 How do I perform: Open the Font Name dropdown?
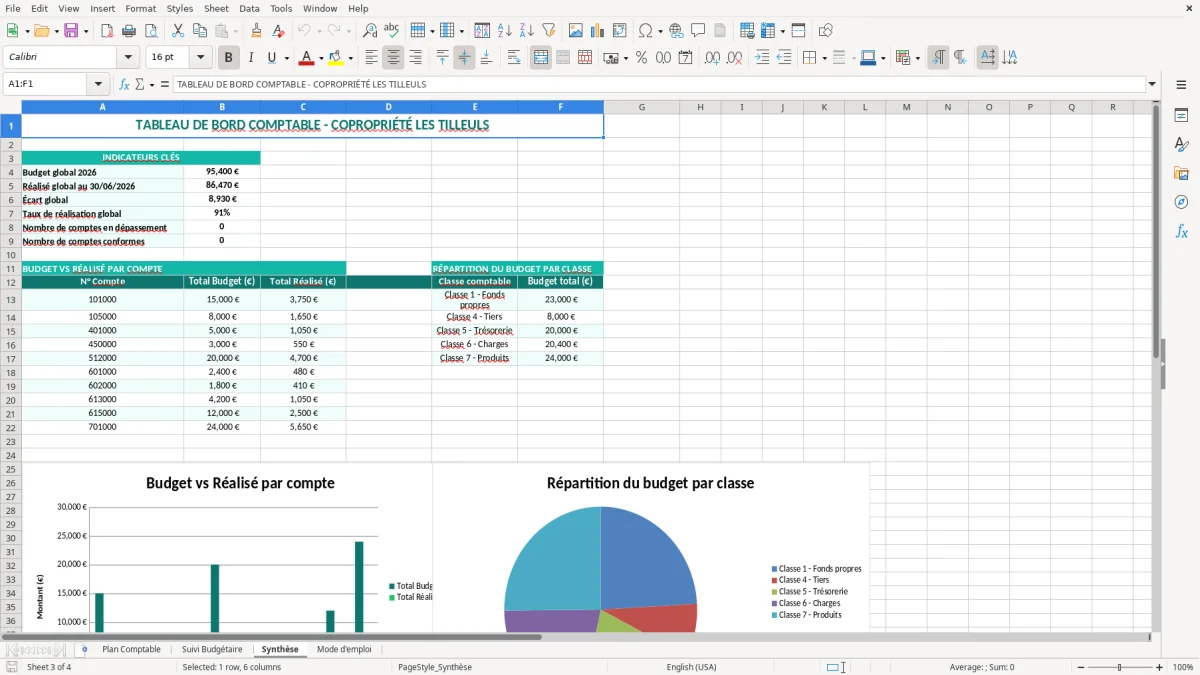point(128,58)
